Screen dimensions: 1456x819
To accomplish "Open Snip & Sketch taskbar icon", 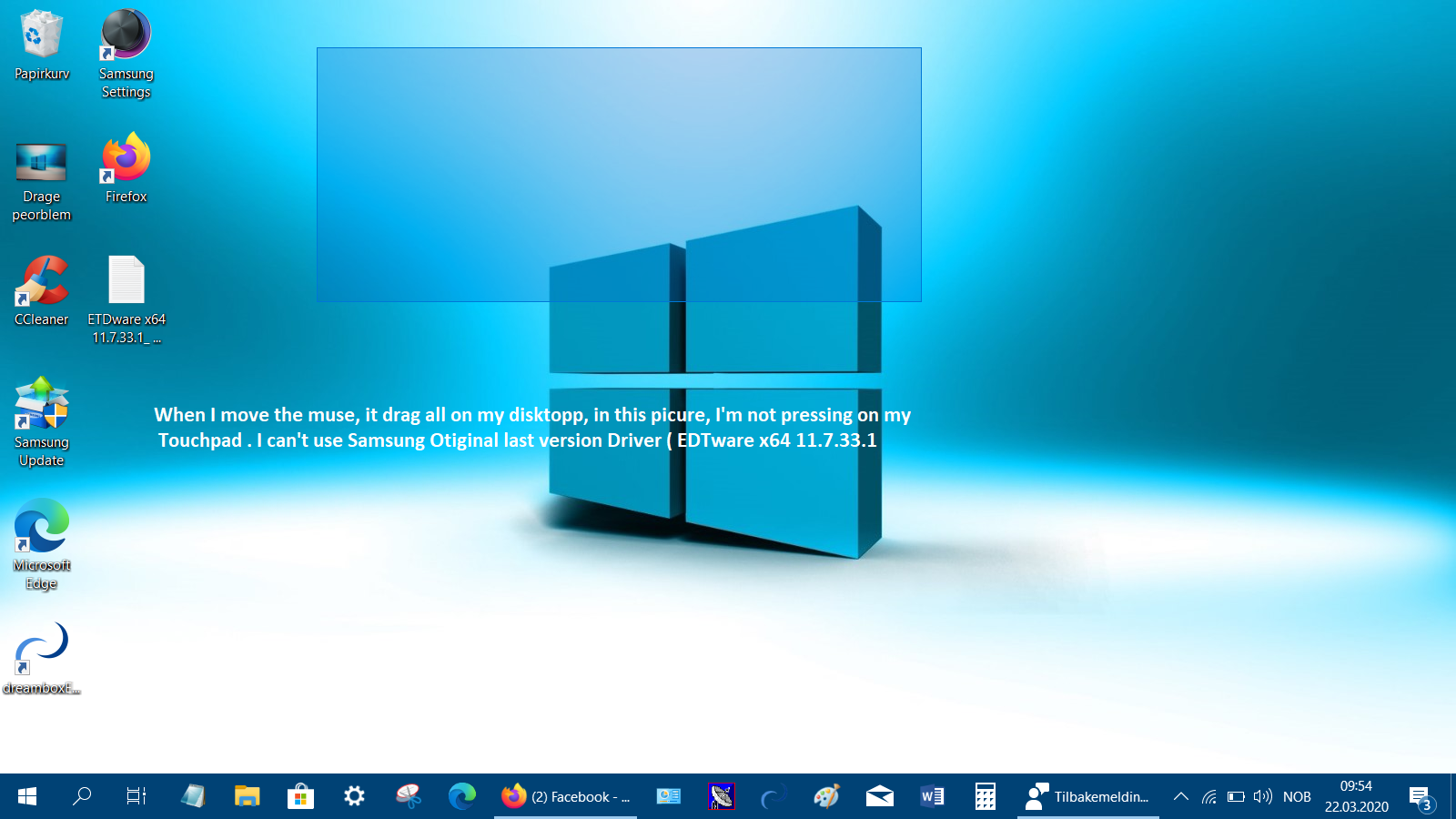I will 409,796.
